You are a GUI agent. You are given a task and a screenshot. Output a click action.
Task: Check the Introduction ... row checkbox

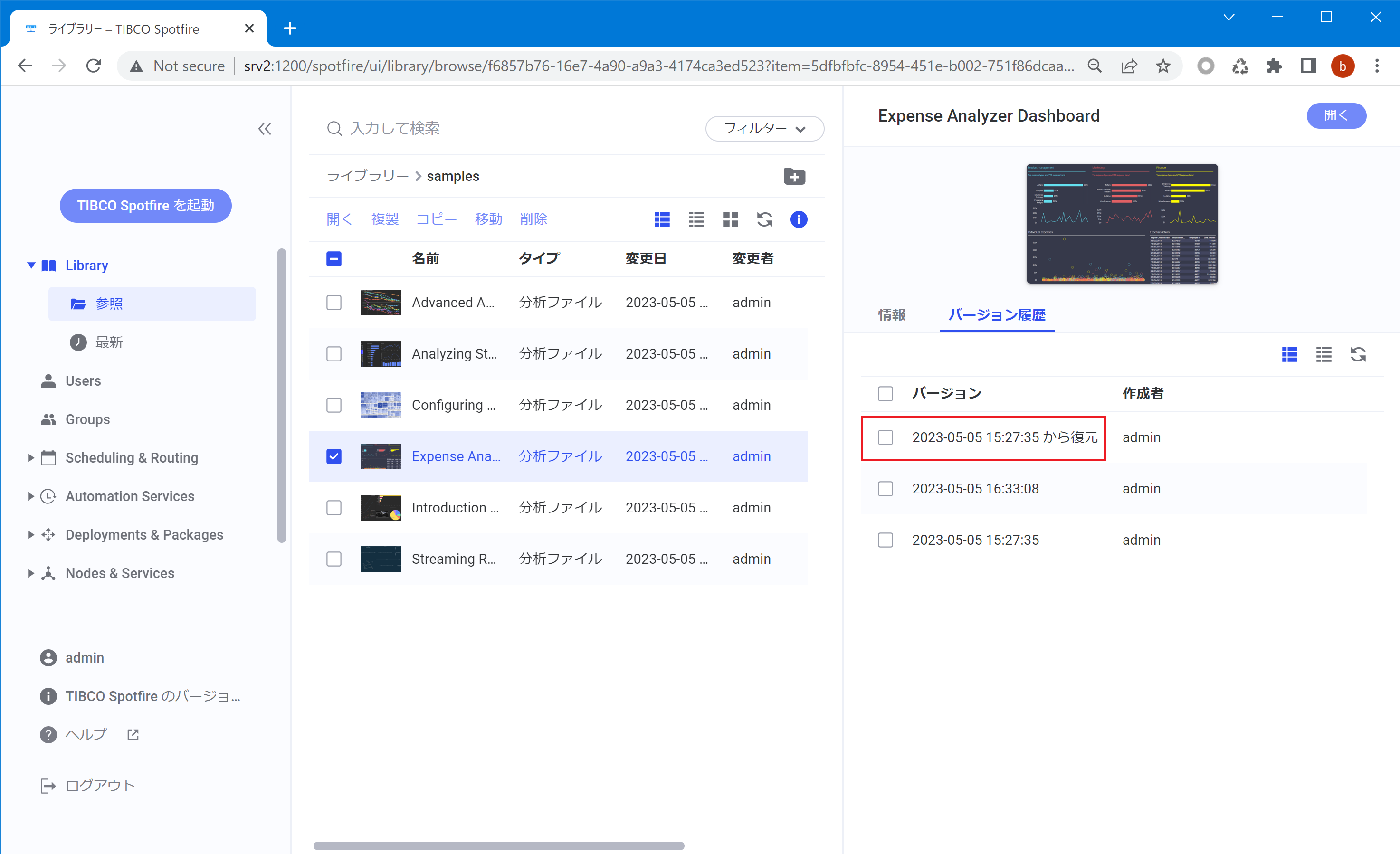click(x=334, y=507)
